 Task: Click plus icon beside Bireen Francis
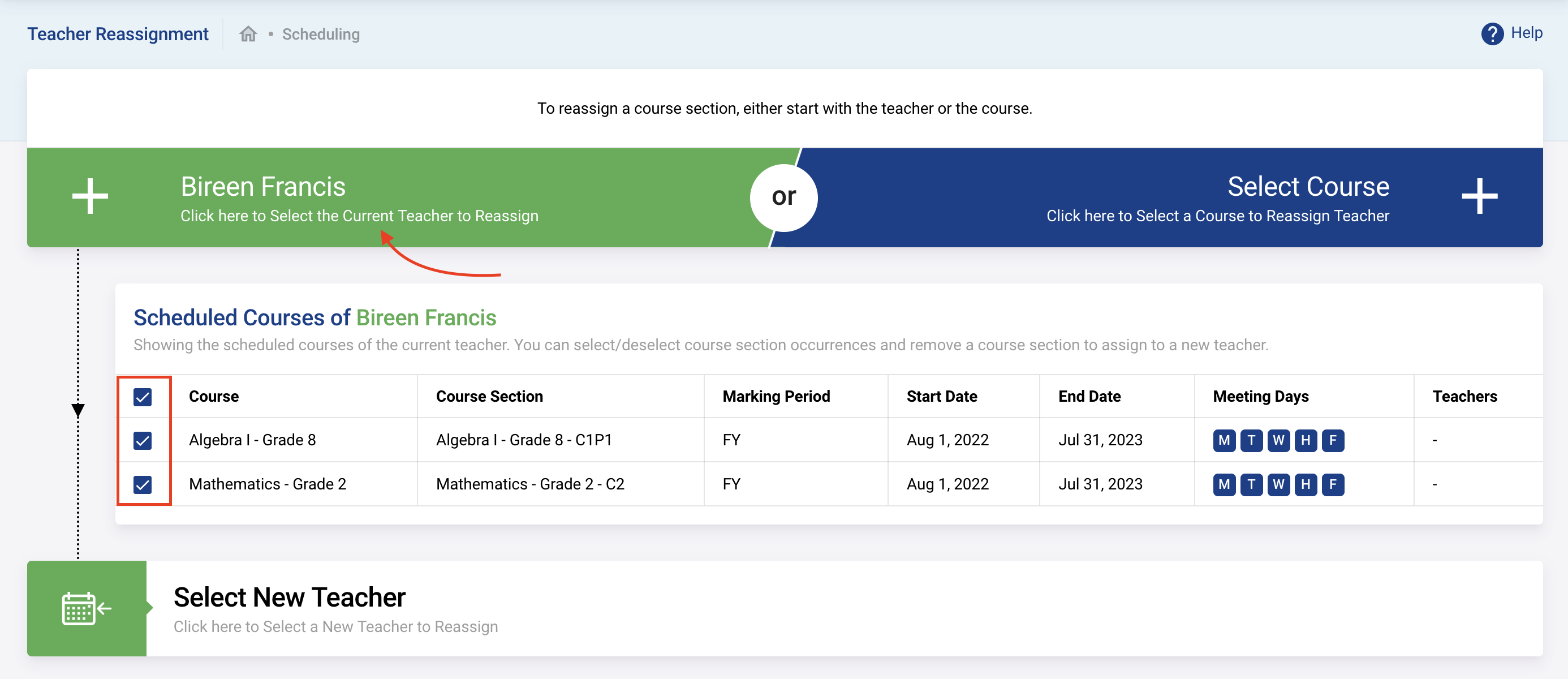click(90, 196)
